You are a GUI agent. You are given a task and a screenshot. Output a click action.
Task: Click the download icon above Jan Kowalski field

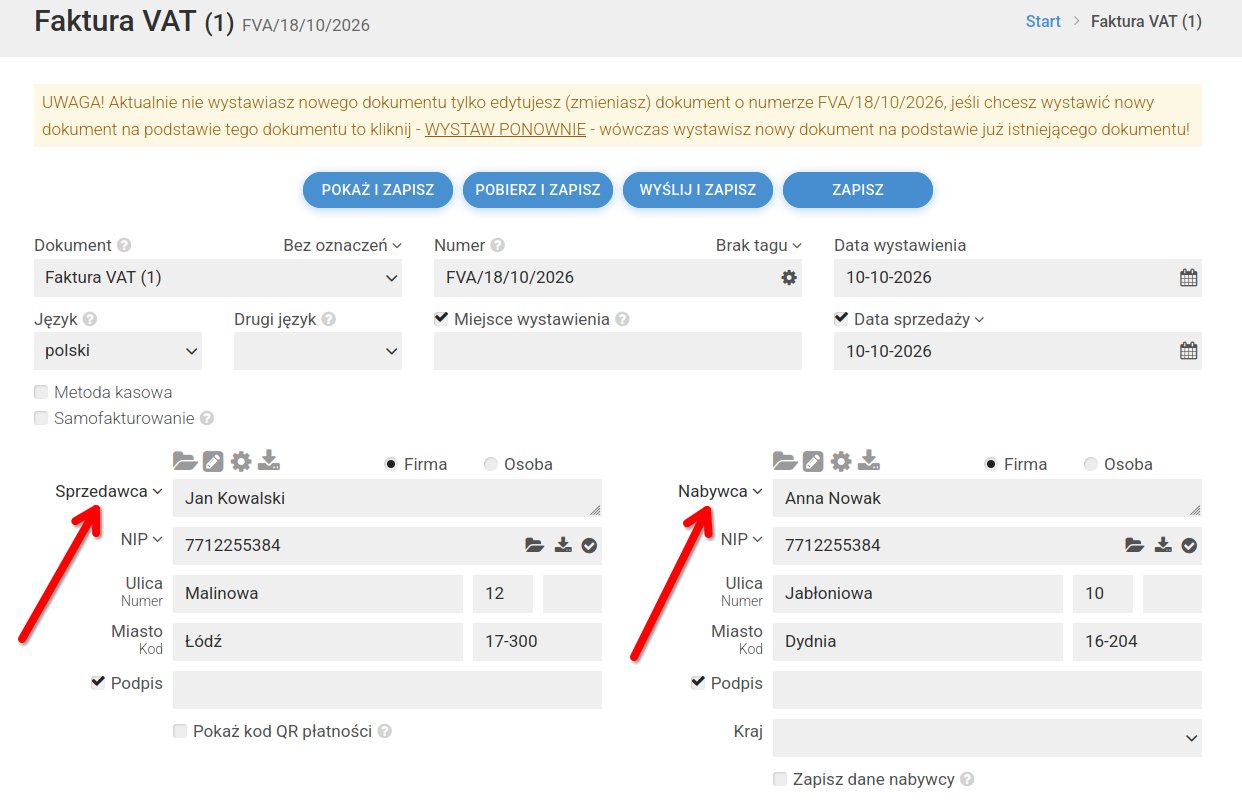click(269, 461)
